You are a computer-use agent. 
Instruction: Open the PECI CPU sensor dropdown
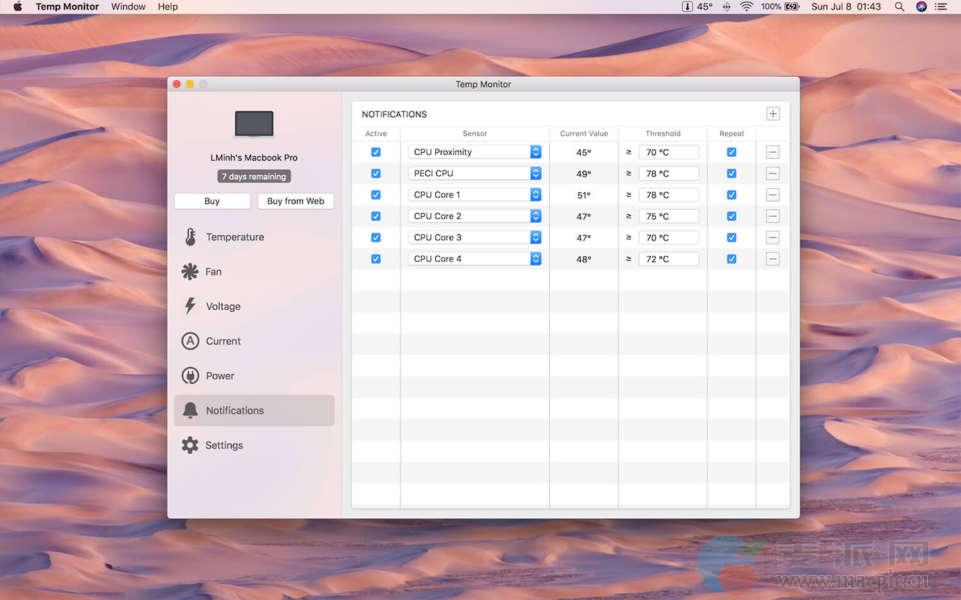(535, 174)
